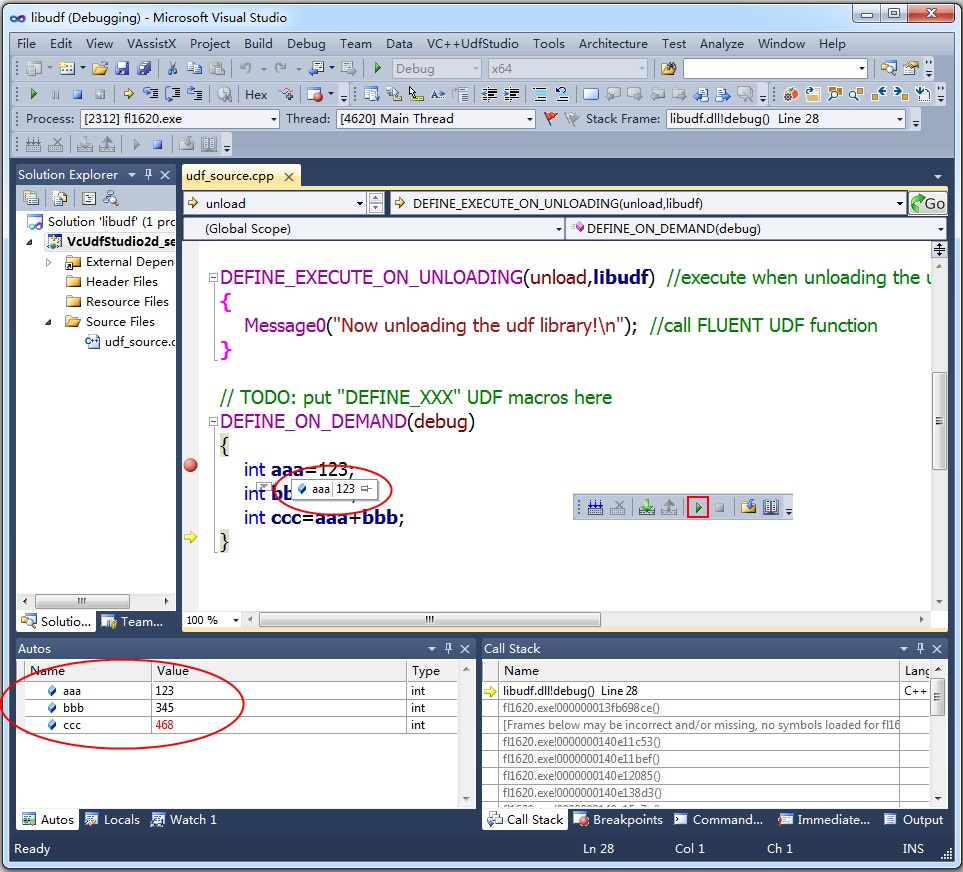The height and width of the screenshot is (872, 963).
Task: Toggle the breakpoint on the aaa=123 line
Action: (x=190, y=465)
